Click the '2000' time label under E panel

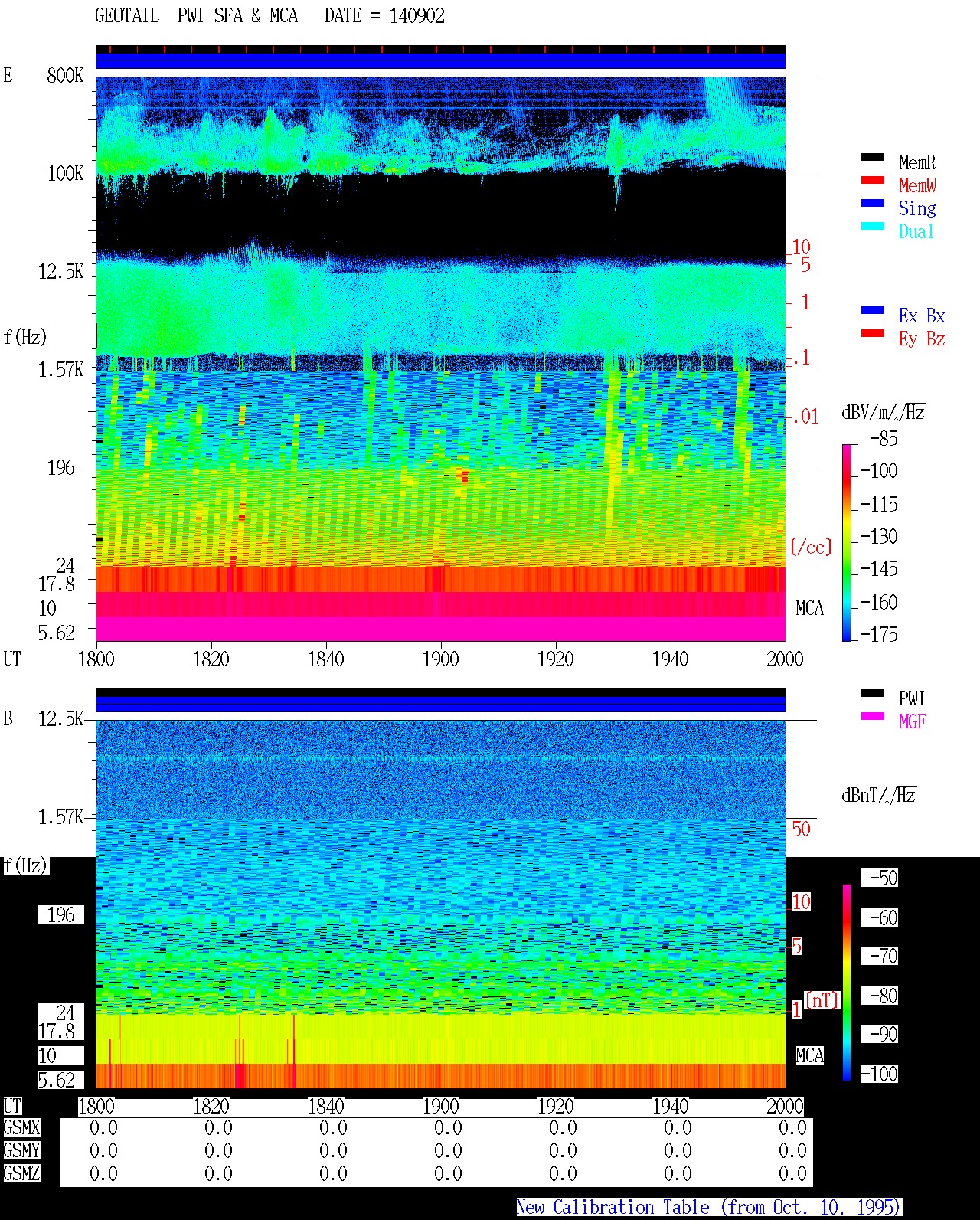point(785,659)
